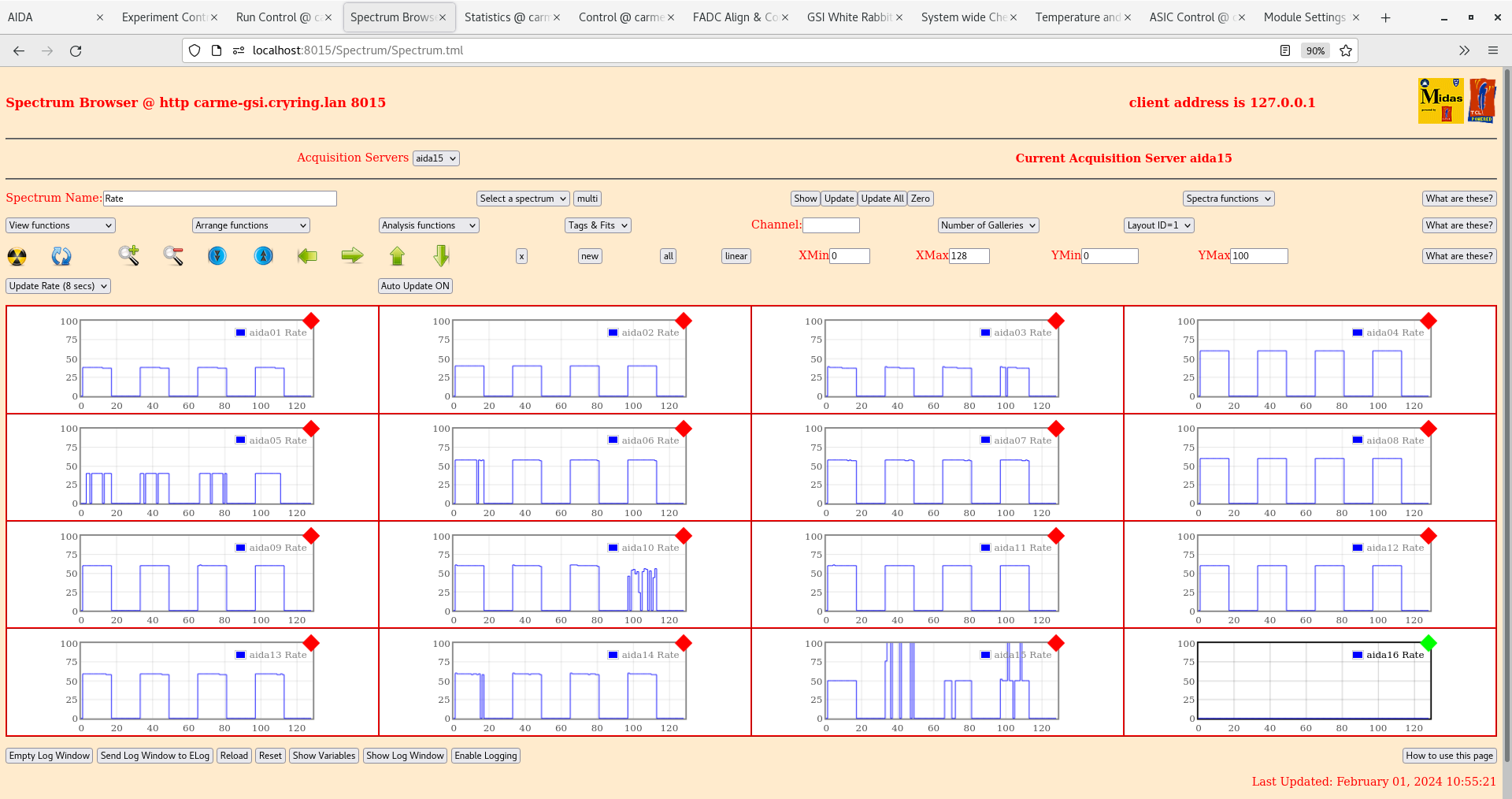This screenshot has height=799, width=1512.
Task: Click the blue legend swatch for aida04 Rate
Action: click(1356, 332)
